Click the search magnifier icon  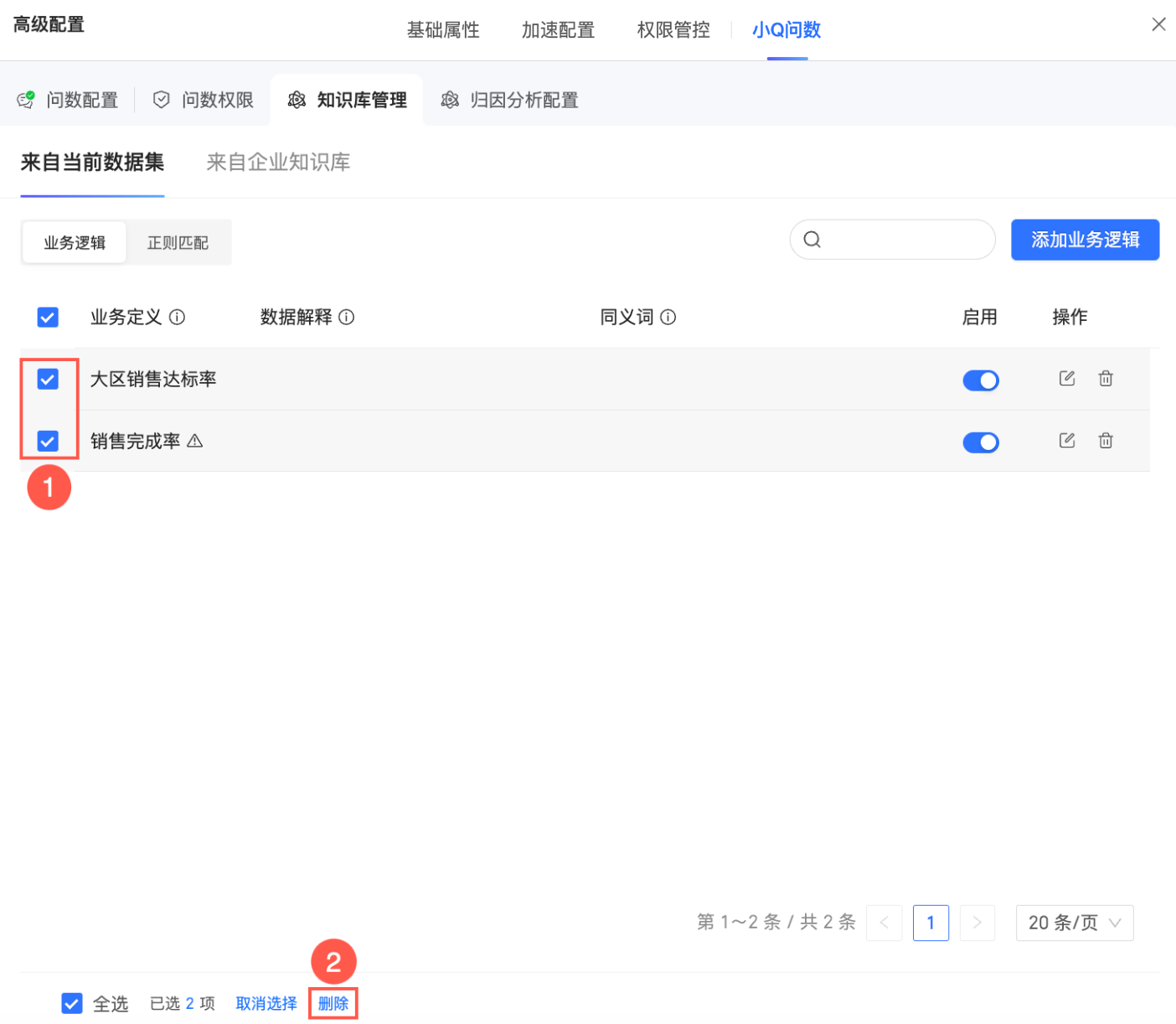[x=812, y=240]
